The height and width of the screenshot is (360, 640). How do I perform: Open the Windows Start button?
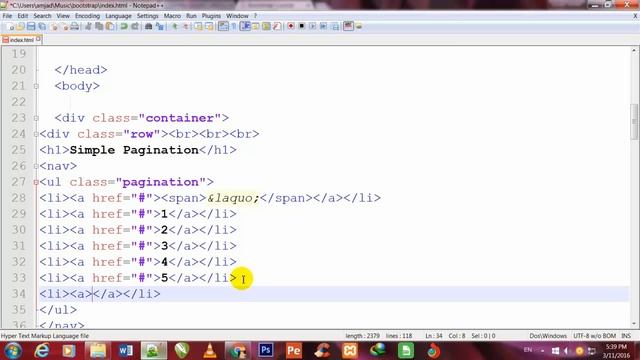tap(13, 351)
